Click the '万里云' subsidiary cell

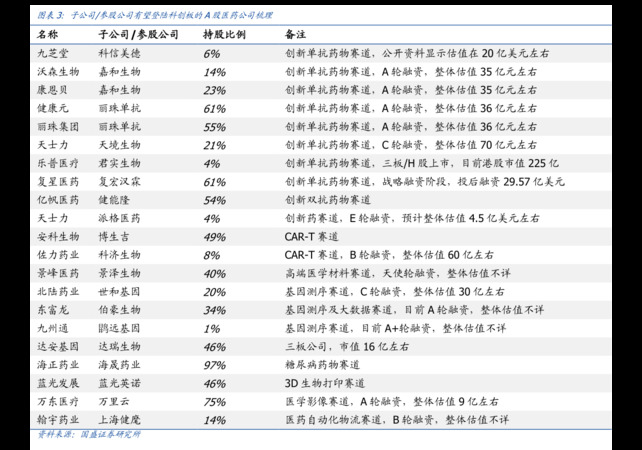click(114, 401)
